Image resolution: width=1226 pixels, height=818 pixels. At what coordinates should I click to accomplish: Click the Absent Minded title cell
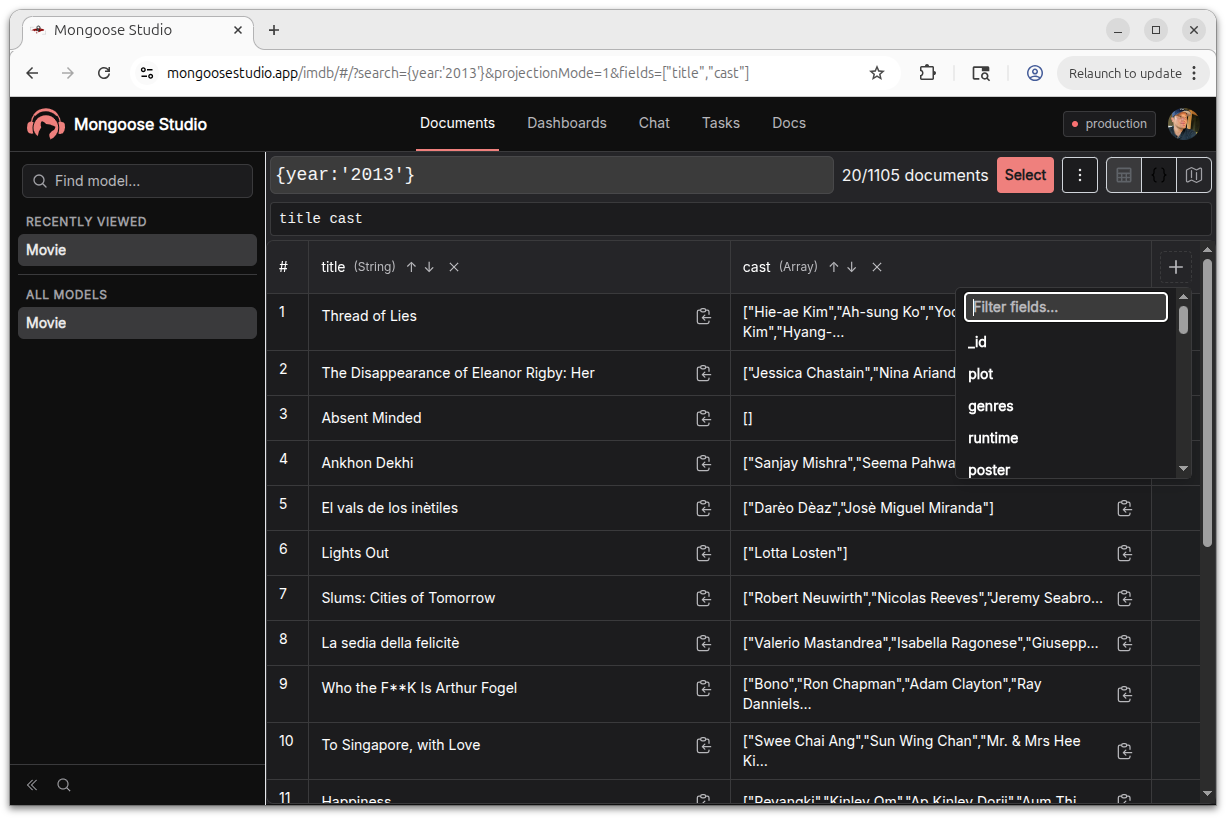[519, 418]
